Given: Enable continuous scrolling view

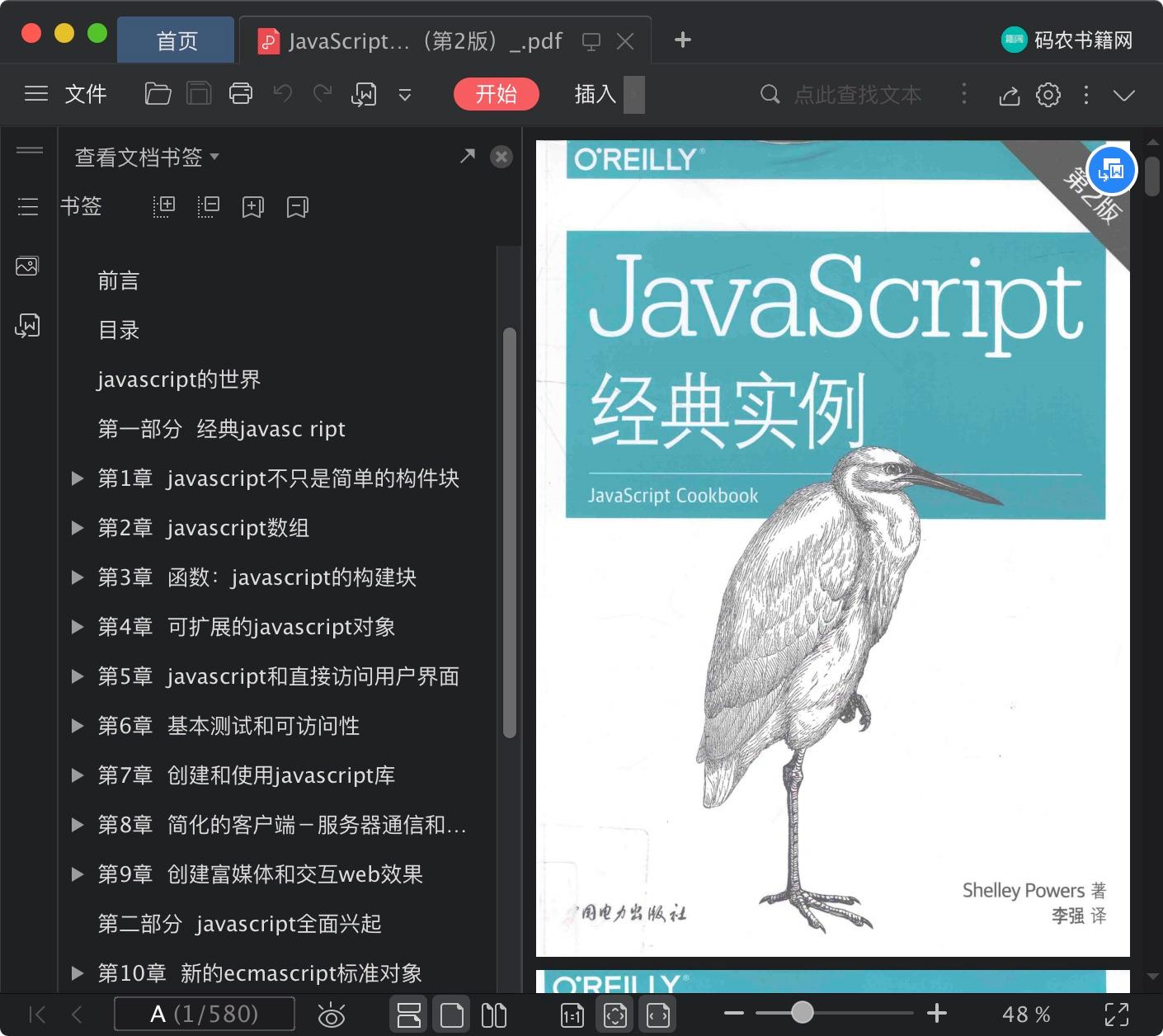Looking at the screenshot, I should [408, 1015].
